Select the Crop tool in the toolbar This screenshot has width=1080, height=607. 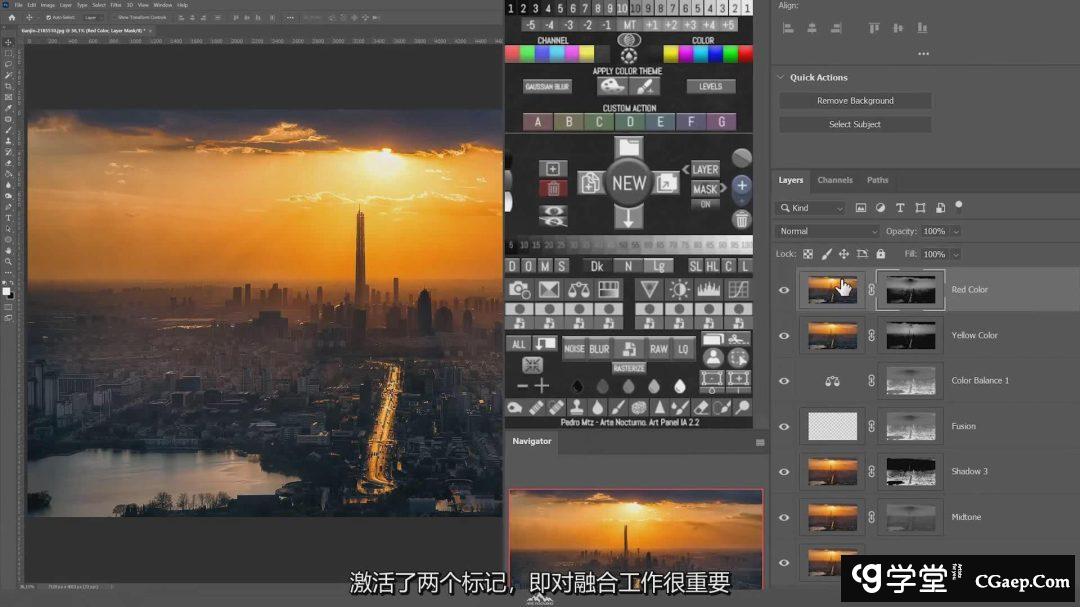tap(8, 86)
